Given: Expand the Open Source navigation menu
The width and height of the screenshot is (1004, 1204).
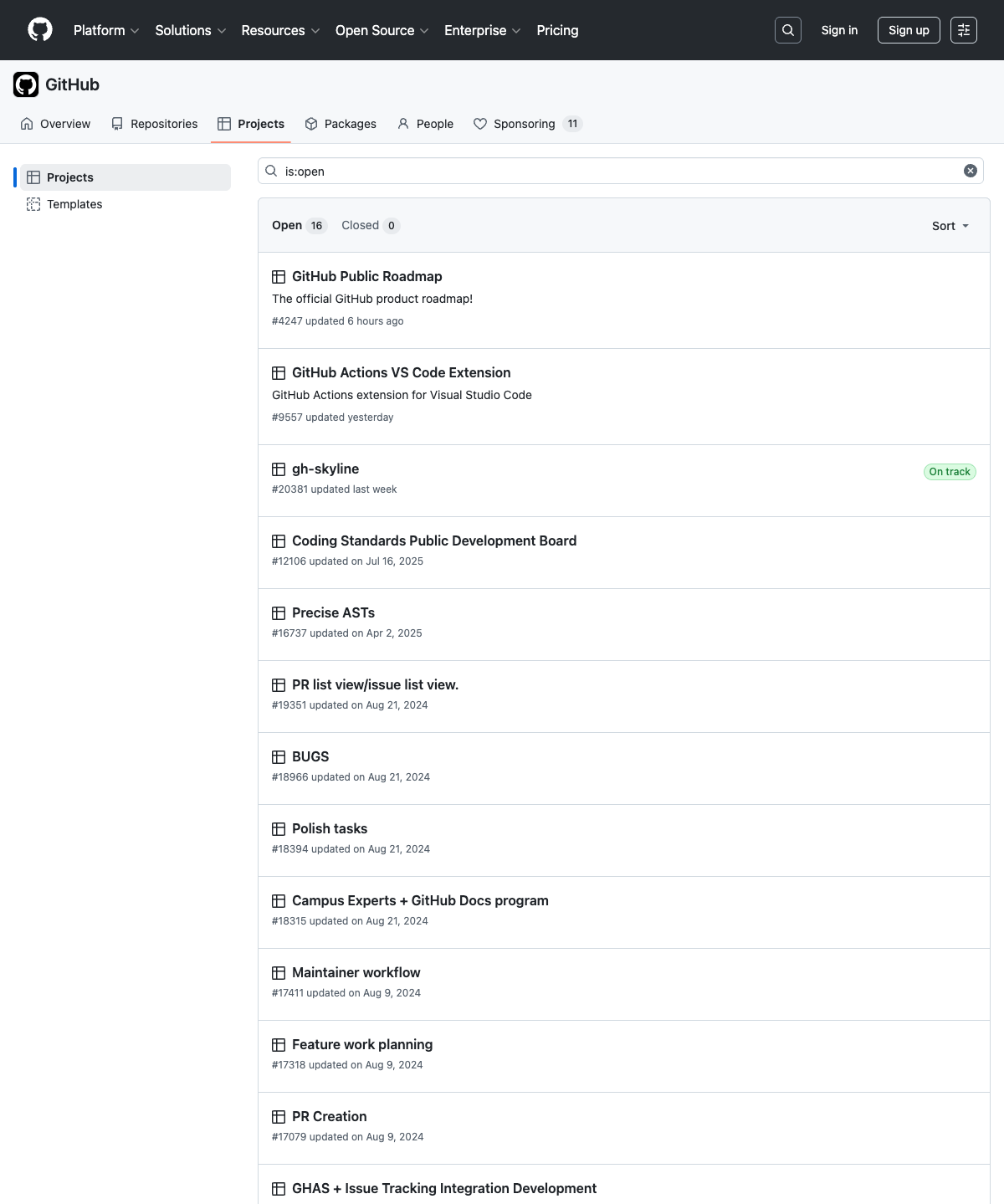Looking at the screenshot, I should [x=382, y=30].
